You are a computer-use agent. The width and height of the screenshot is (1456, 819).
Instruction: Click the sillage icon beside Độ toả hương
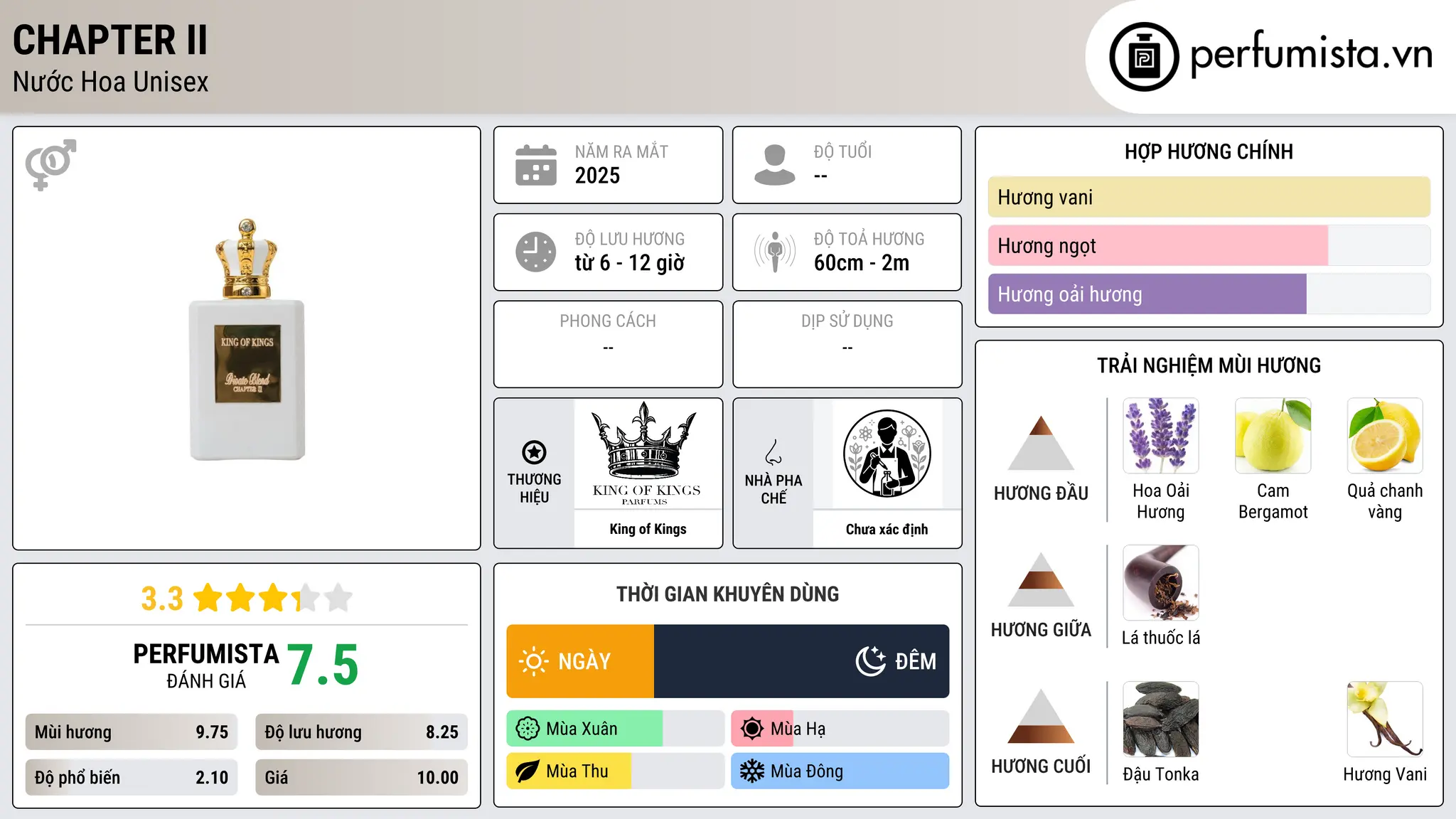[775, 252]
